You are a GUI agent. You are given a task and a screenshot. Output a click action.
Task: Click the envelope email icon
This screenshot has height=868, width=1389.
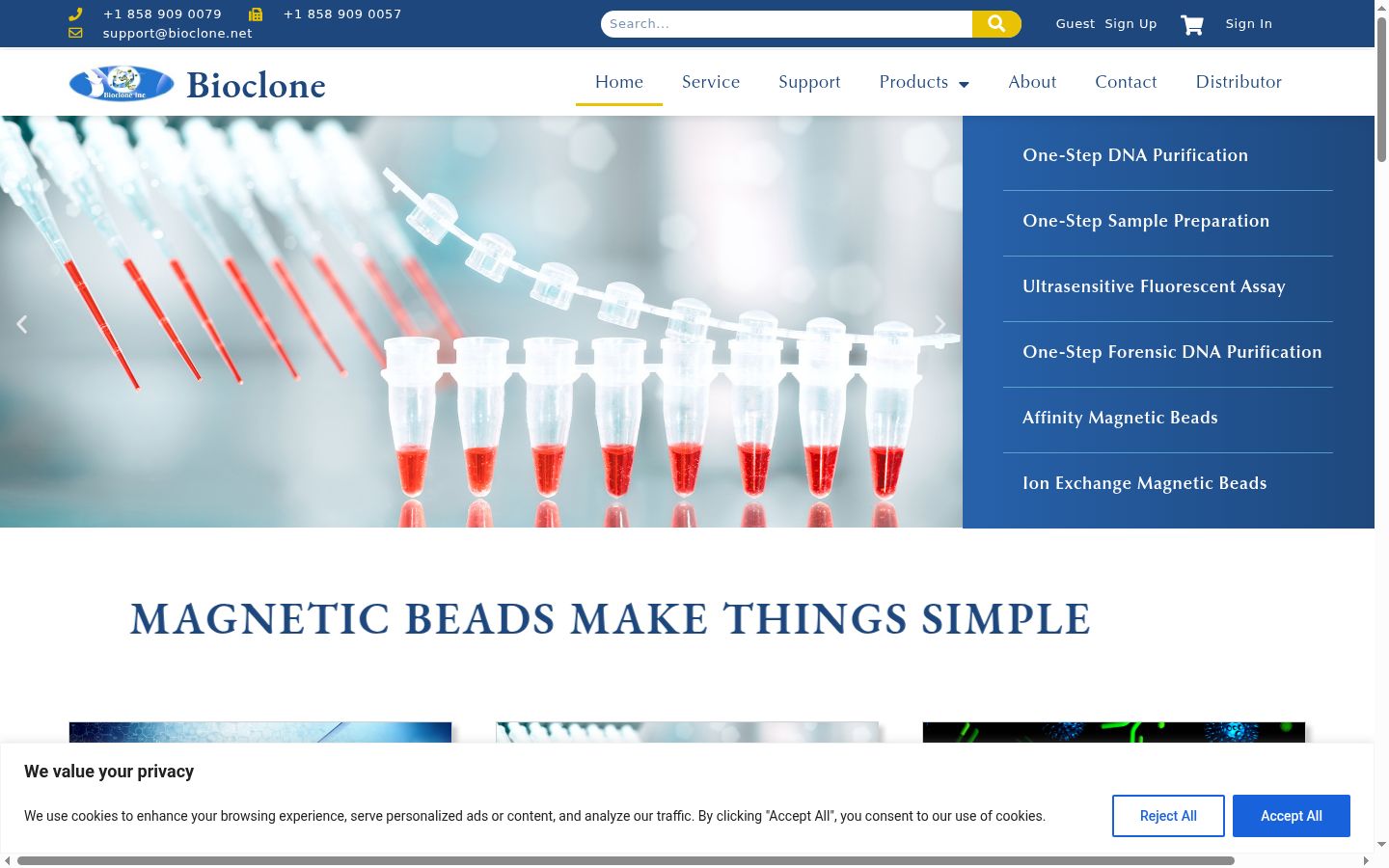pos(75,33)
